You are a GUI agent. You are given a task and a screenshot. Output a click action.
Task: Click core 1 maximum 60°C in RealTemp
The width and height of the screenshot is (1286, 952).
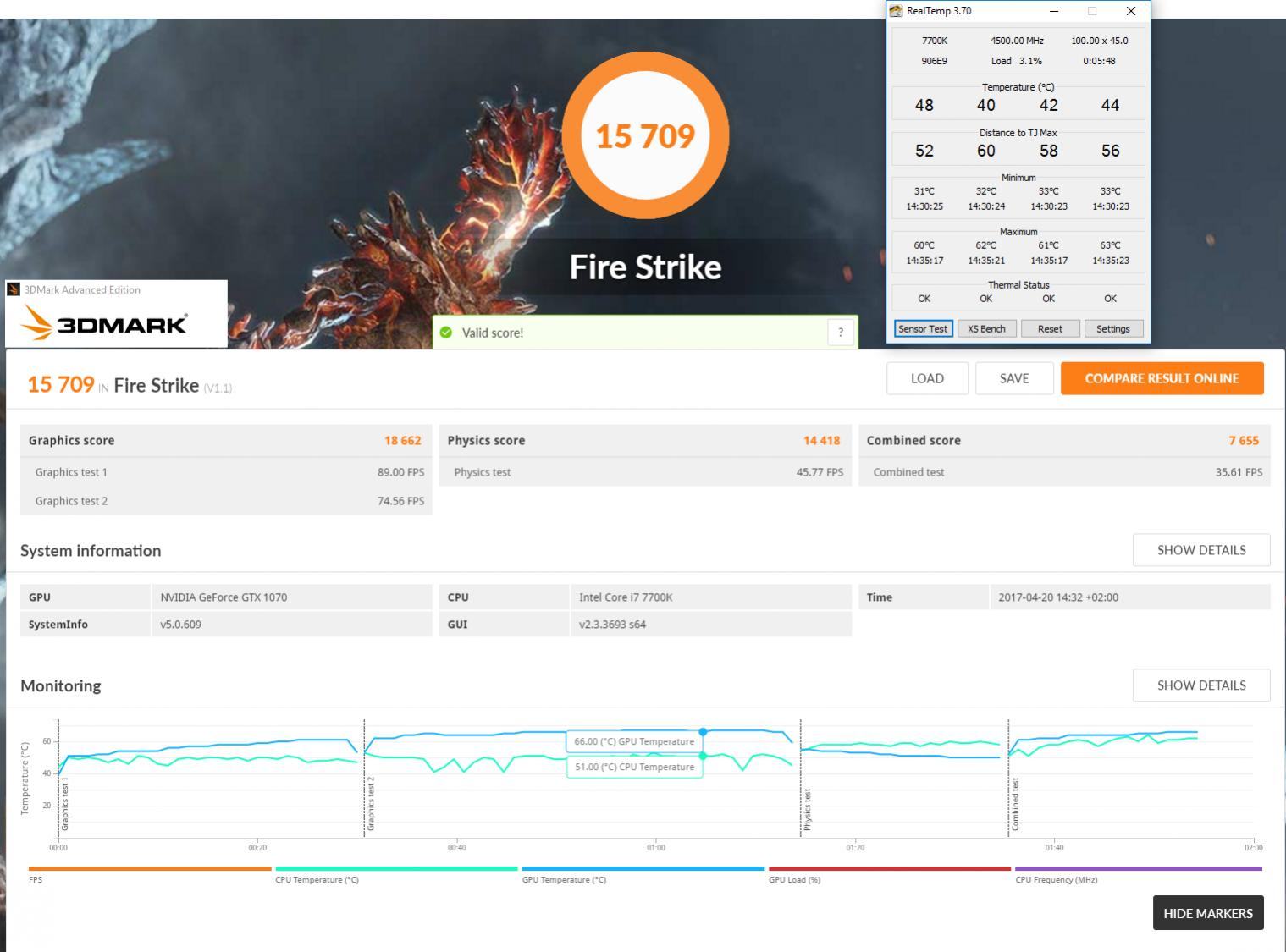click(924, 245)
